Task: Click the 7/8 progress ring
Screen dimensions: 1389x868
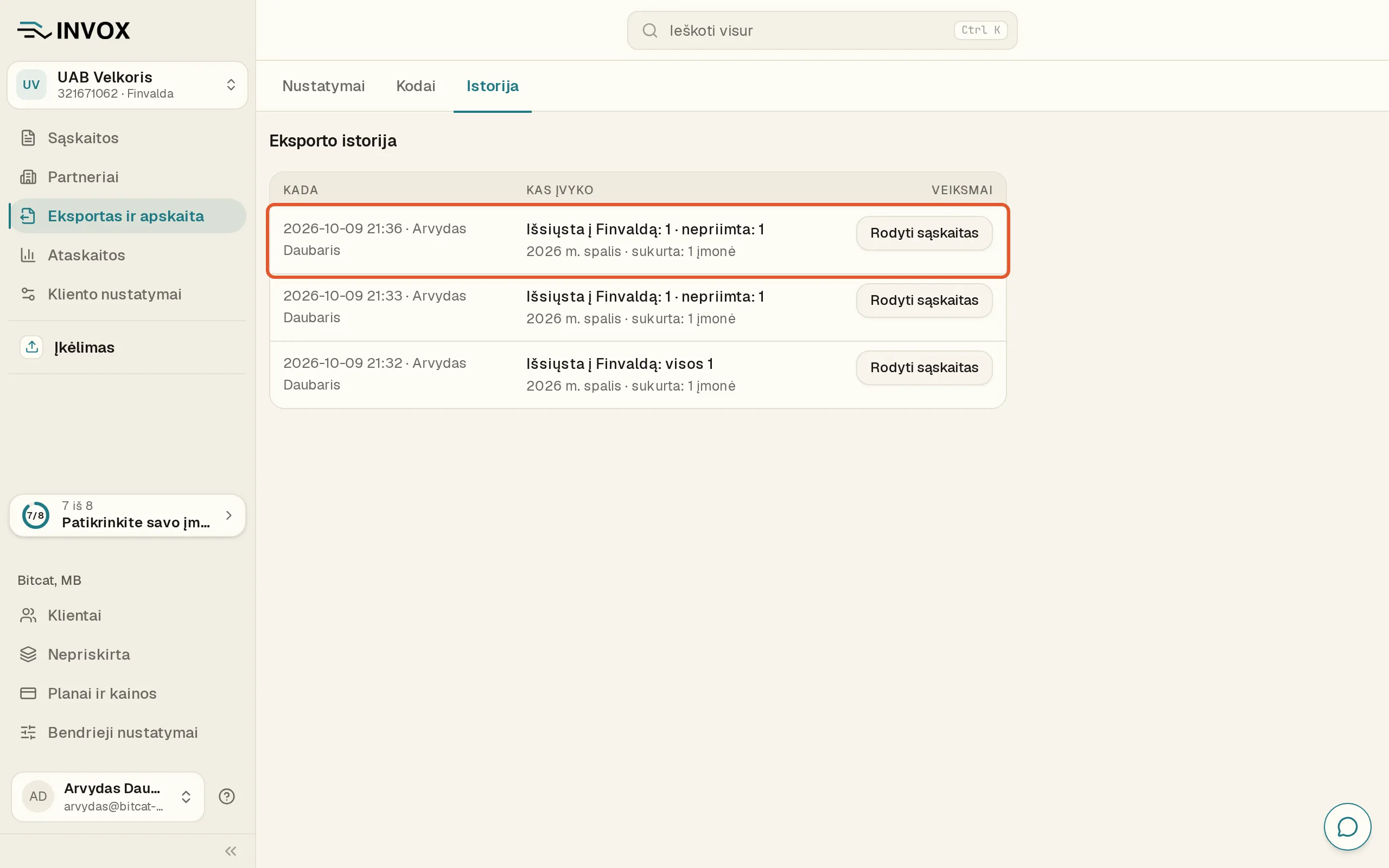Action: [36, 515]
